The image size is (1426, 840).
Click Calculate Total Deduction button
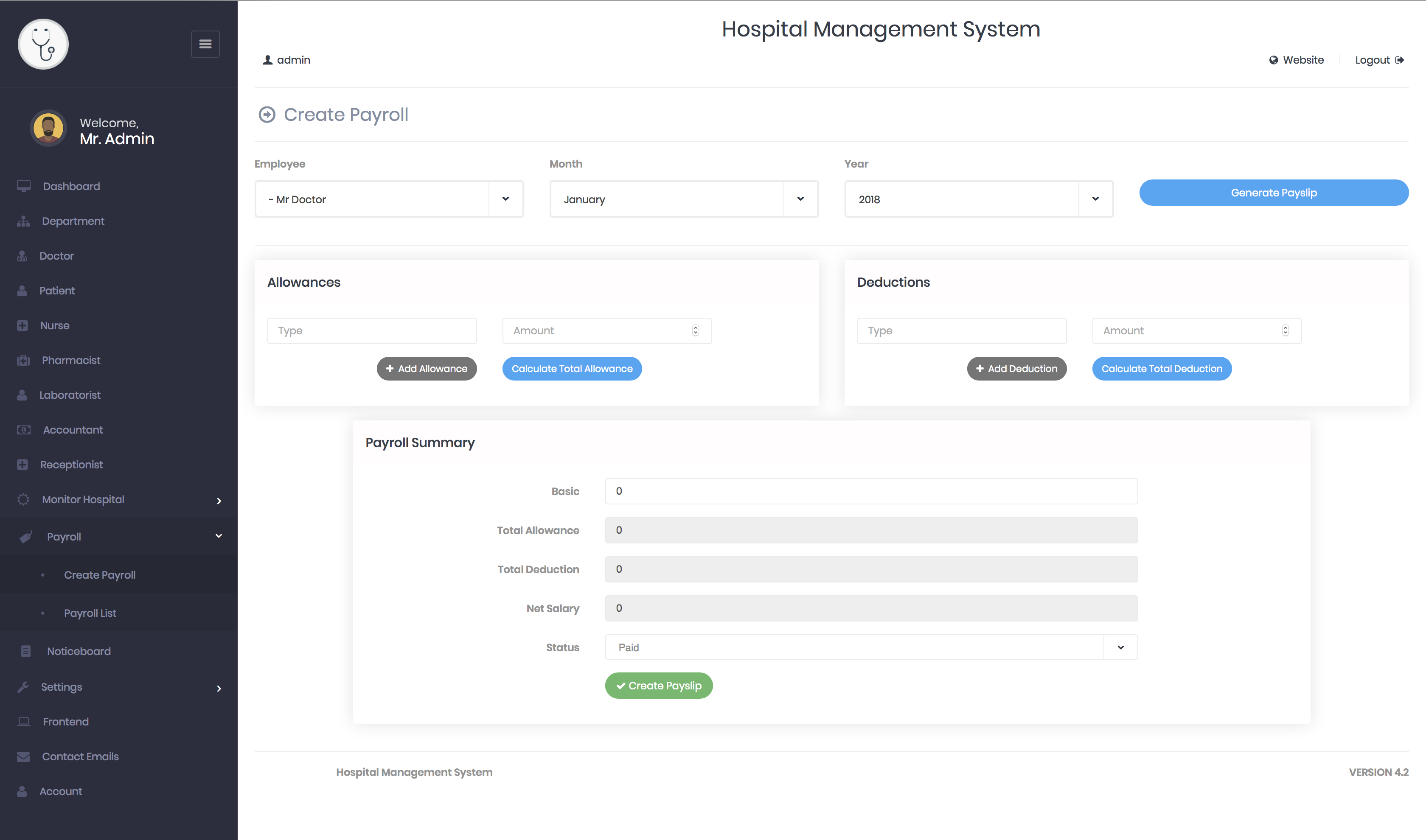[1162, 369]
